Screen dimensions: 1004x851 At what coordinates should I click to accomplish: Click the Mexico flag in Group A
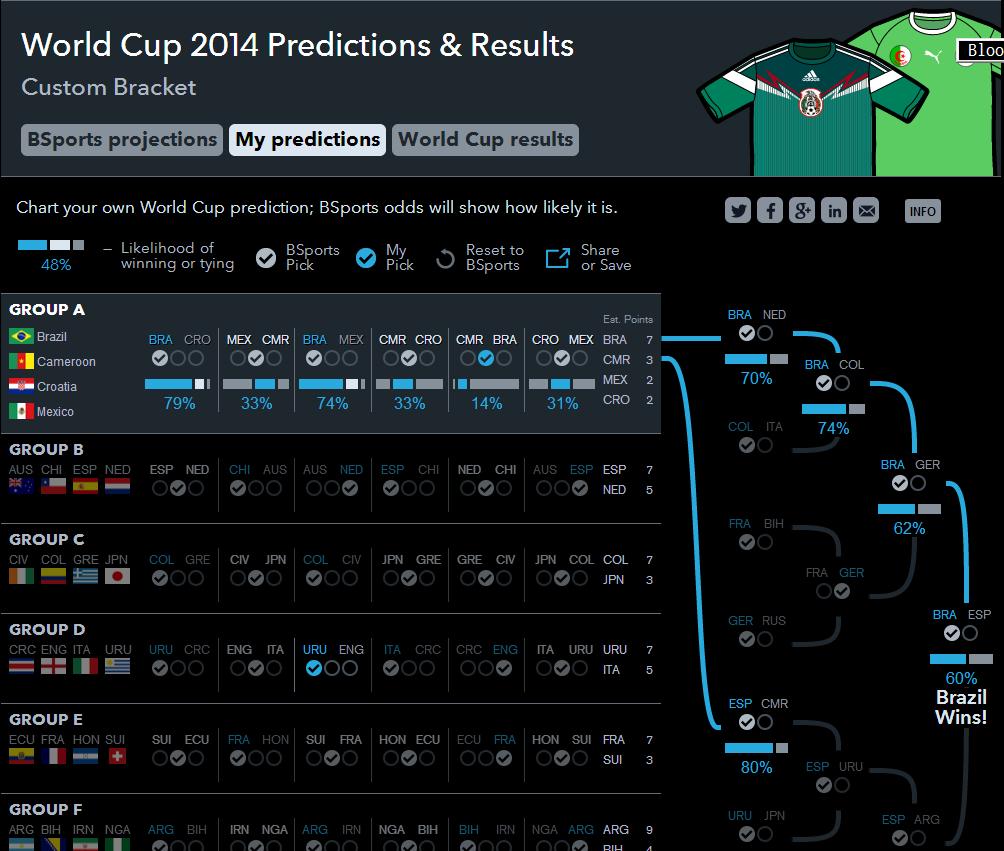21,411
